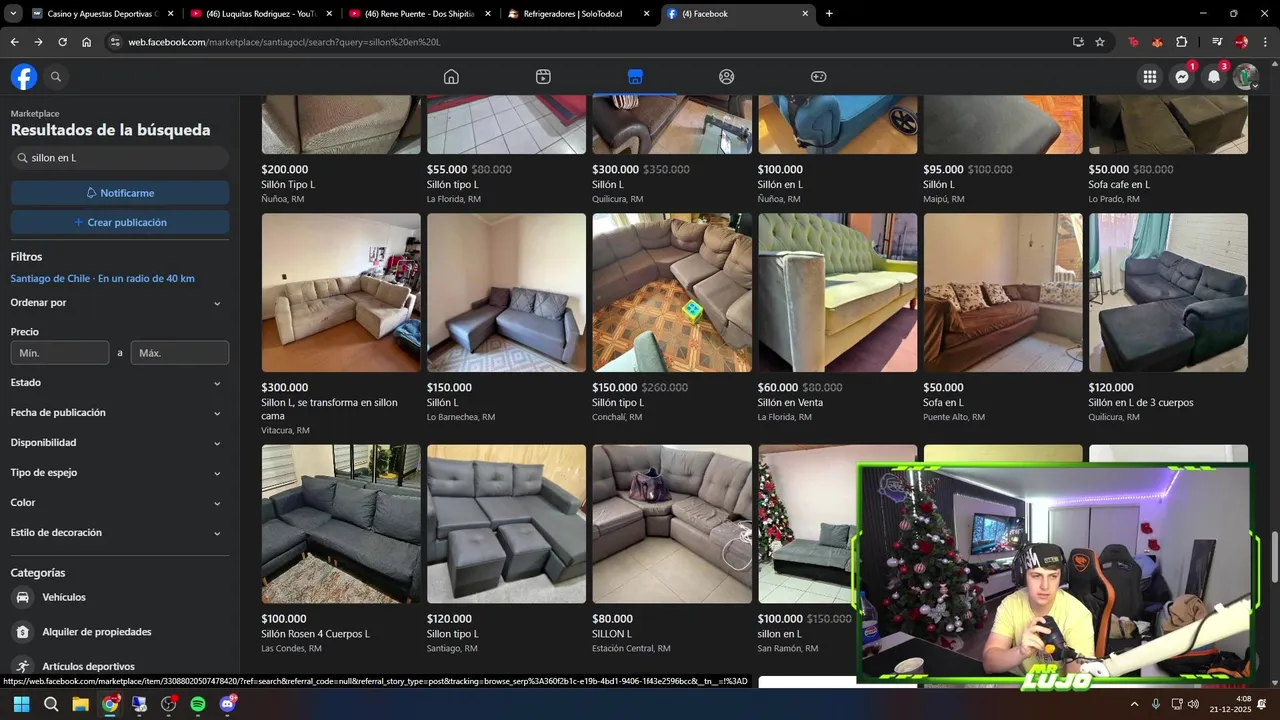Open the Facebook logo home link

click(x=24, y=77)
